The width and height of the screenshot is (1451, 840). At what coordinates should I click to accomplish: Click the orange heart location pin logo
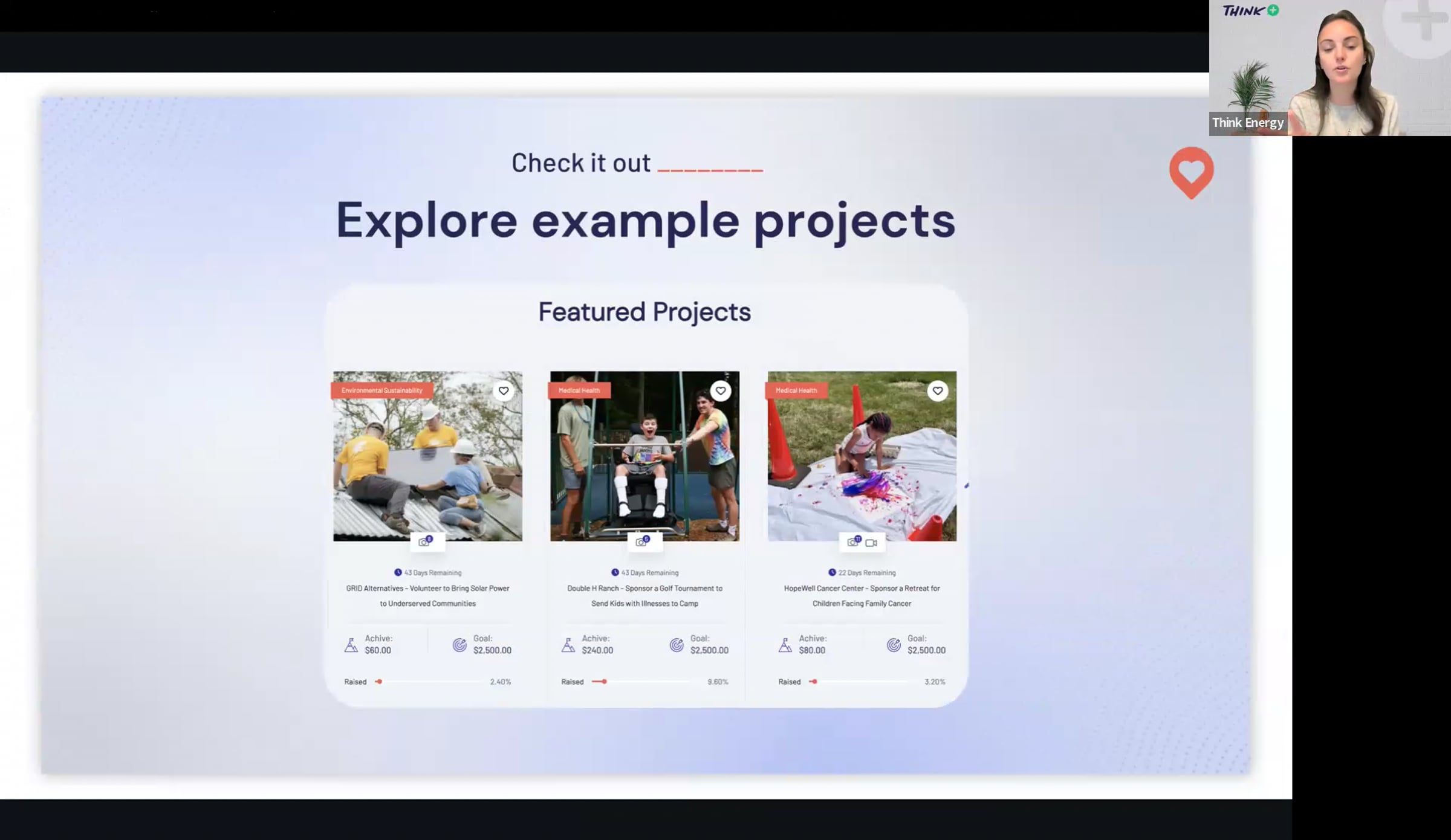point(1191,172)
